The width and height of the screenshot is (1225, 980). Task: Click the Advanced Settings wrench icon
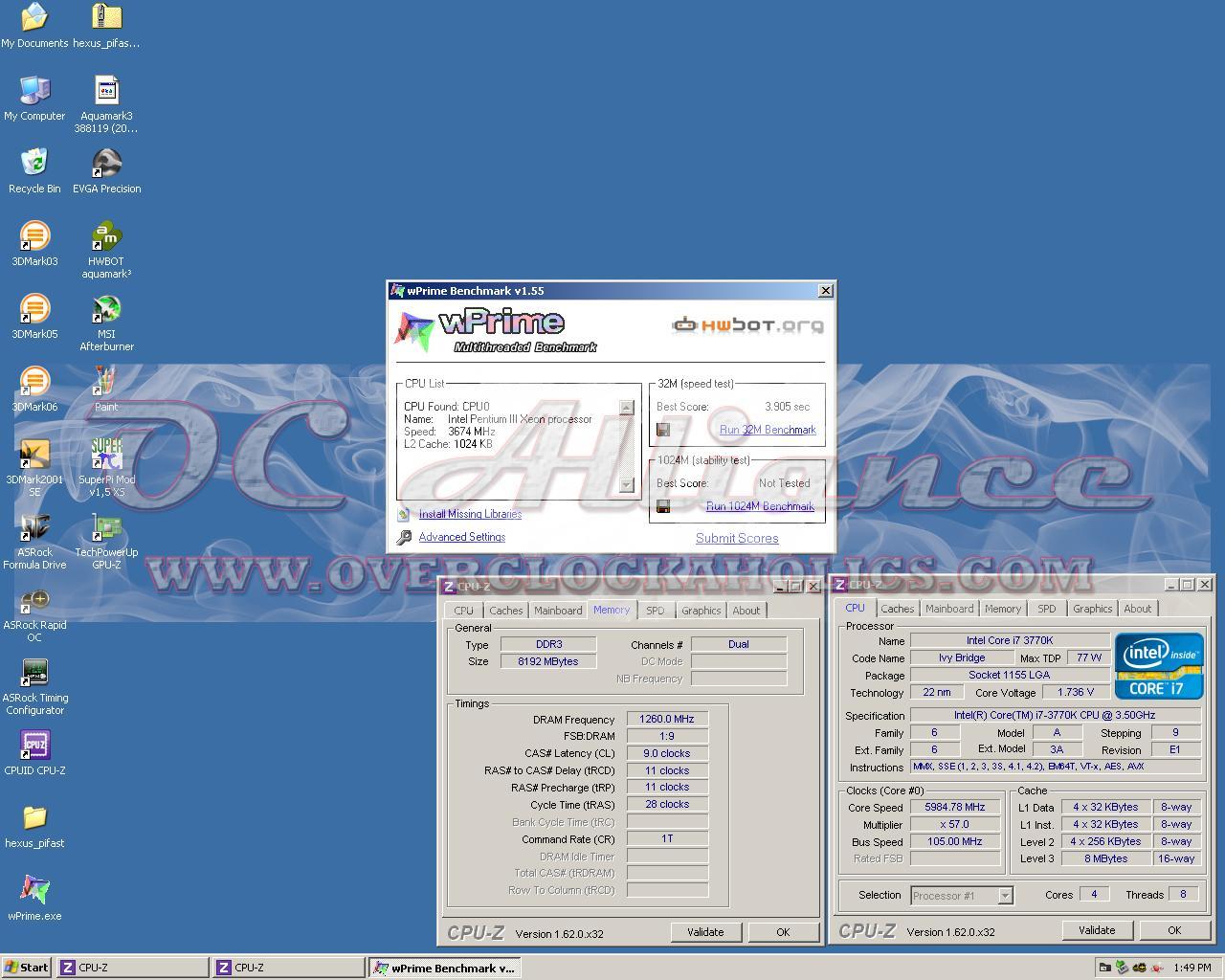(x=404, y=538)
